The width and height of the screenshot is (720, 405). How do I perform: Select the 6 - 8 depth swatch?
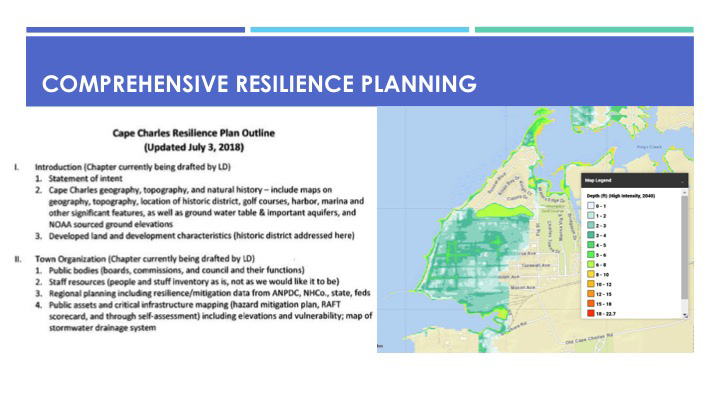point(591,263)
